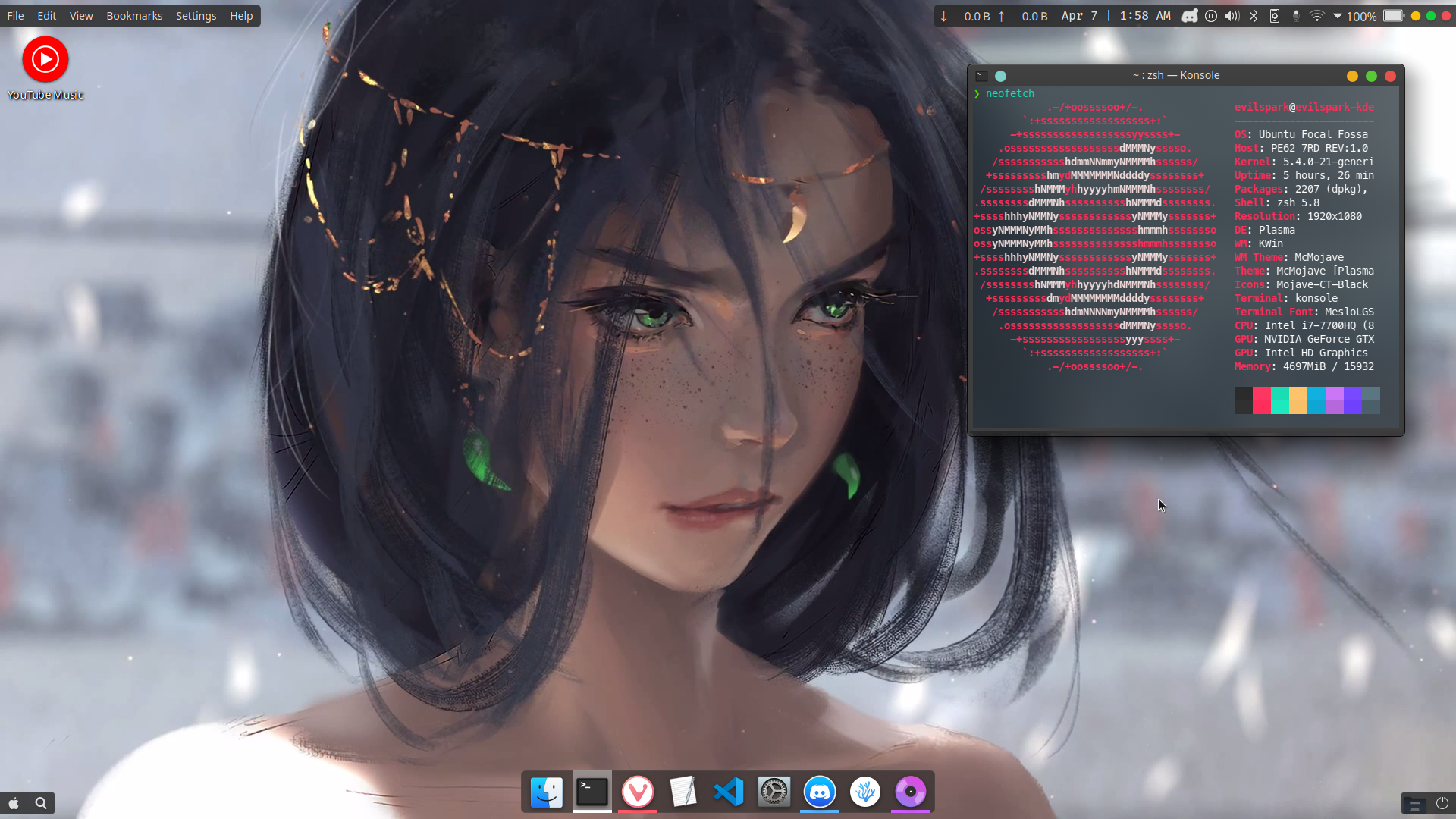Click the pink-red neofetch color block

[x=1261, y=400]
